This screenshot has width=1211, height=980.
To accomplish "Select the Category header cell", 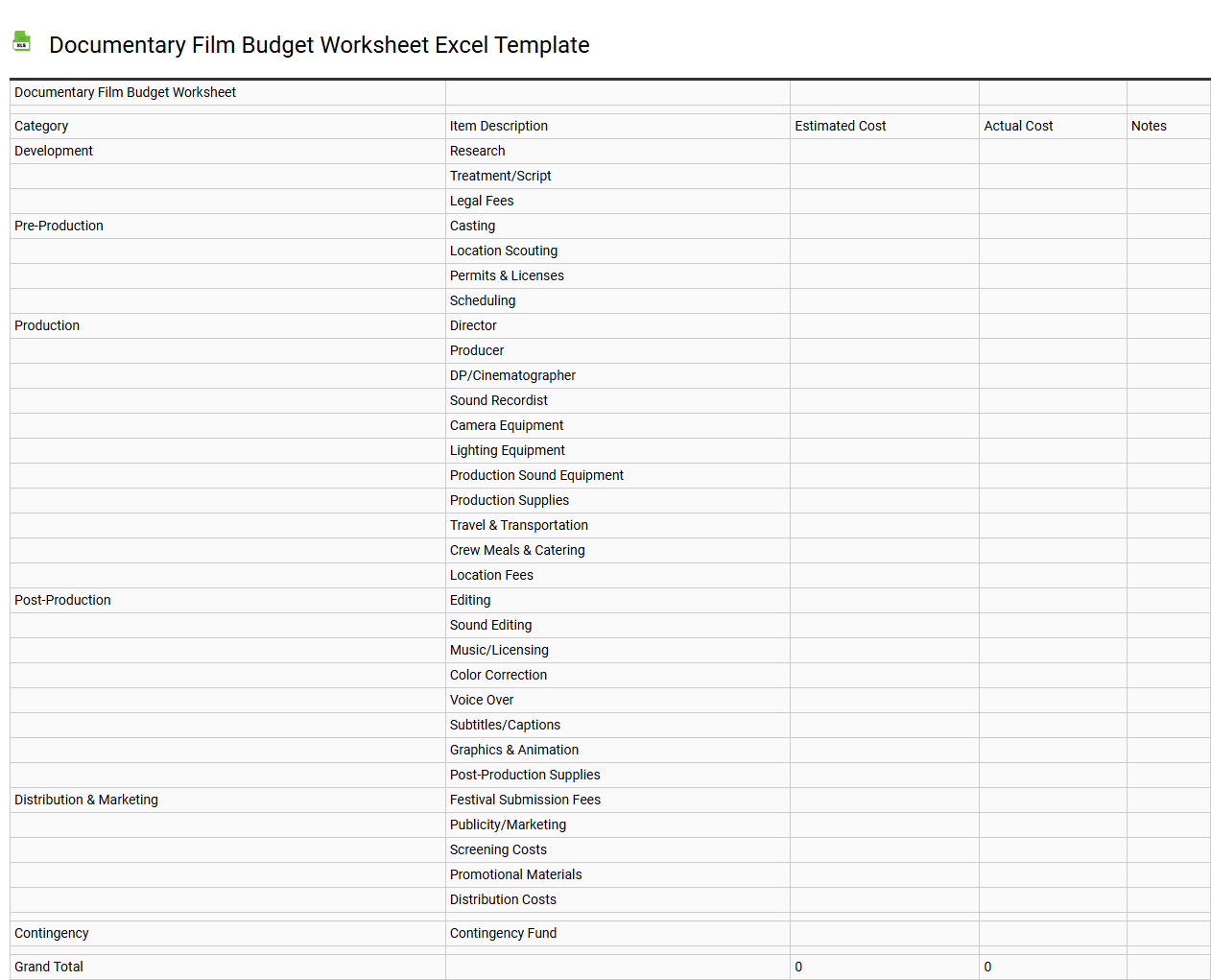I will coord(41,126).
